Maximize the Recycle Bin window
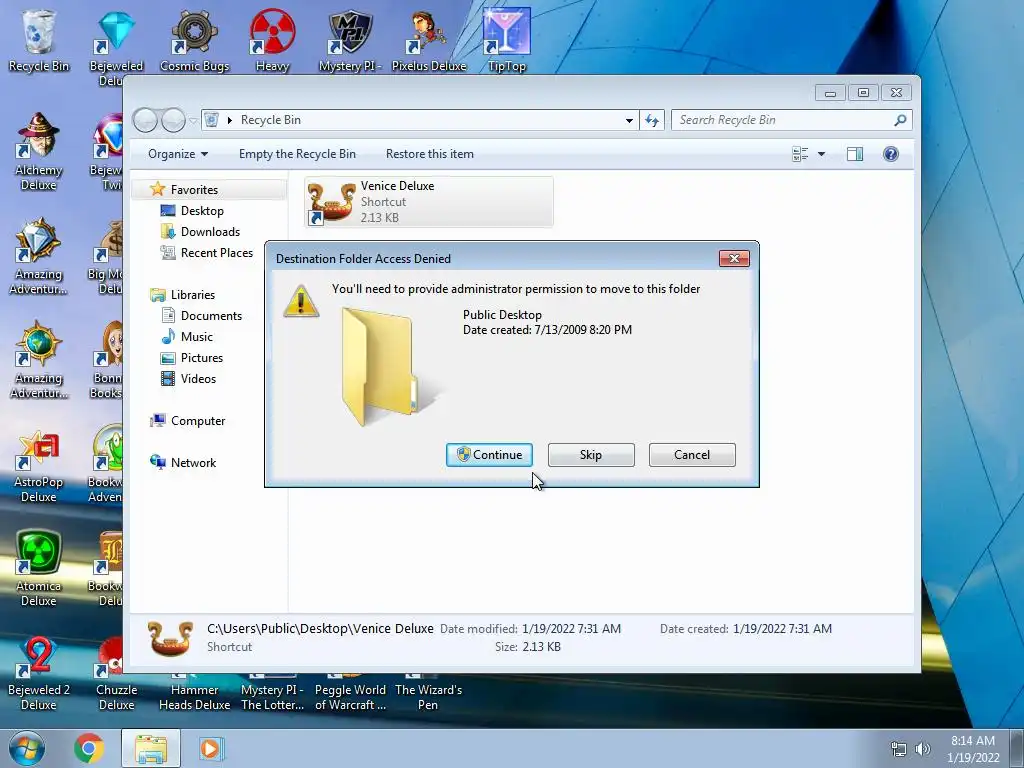The image size is (1024, 768). tap(863, 93)
